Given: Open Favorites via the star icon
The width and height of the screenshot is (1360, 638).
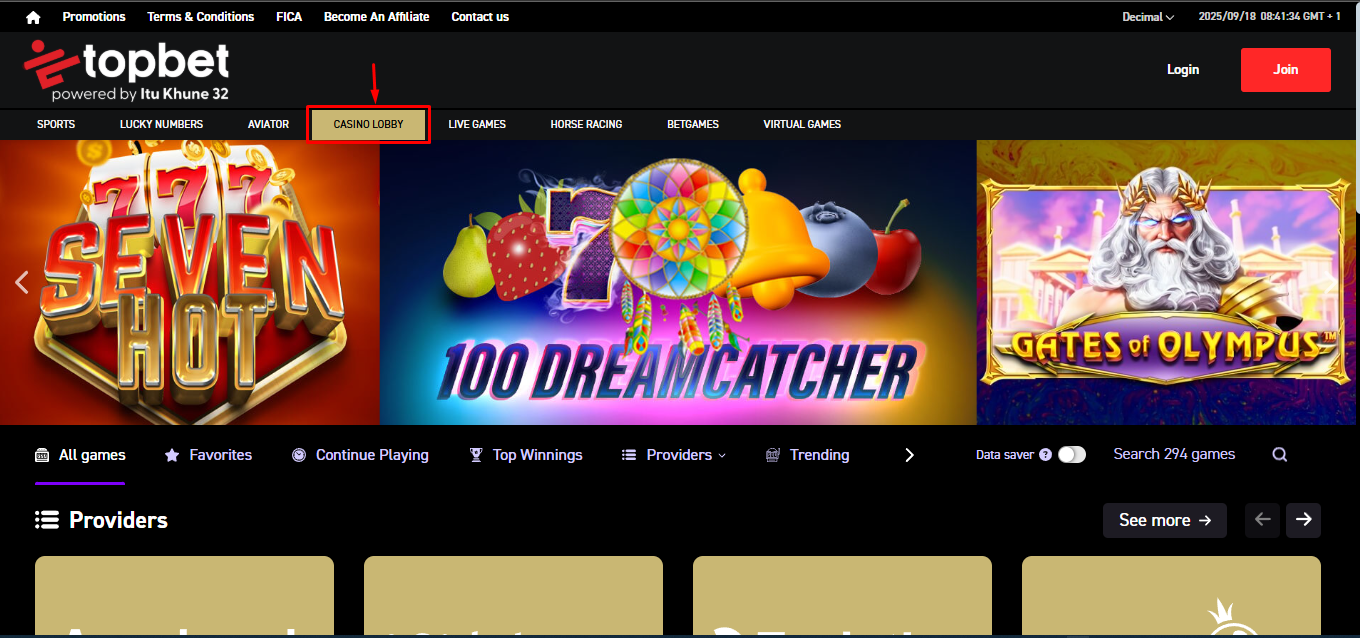Looking at the screenshot, I should tap(170, 454).
